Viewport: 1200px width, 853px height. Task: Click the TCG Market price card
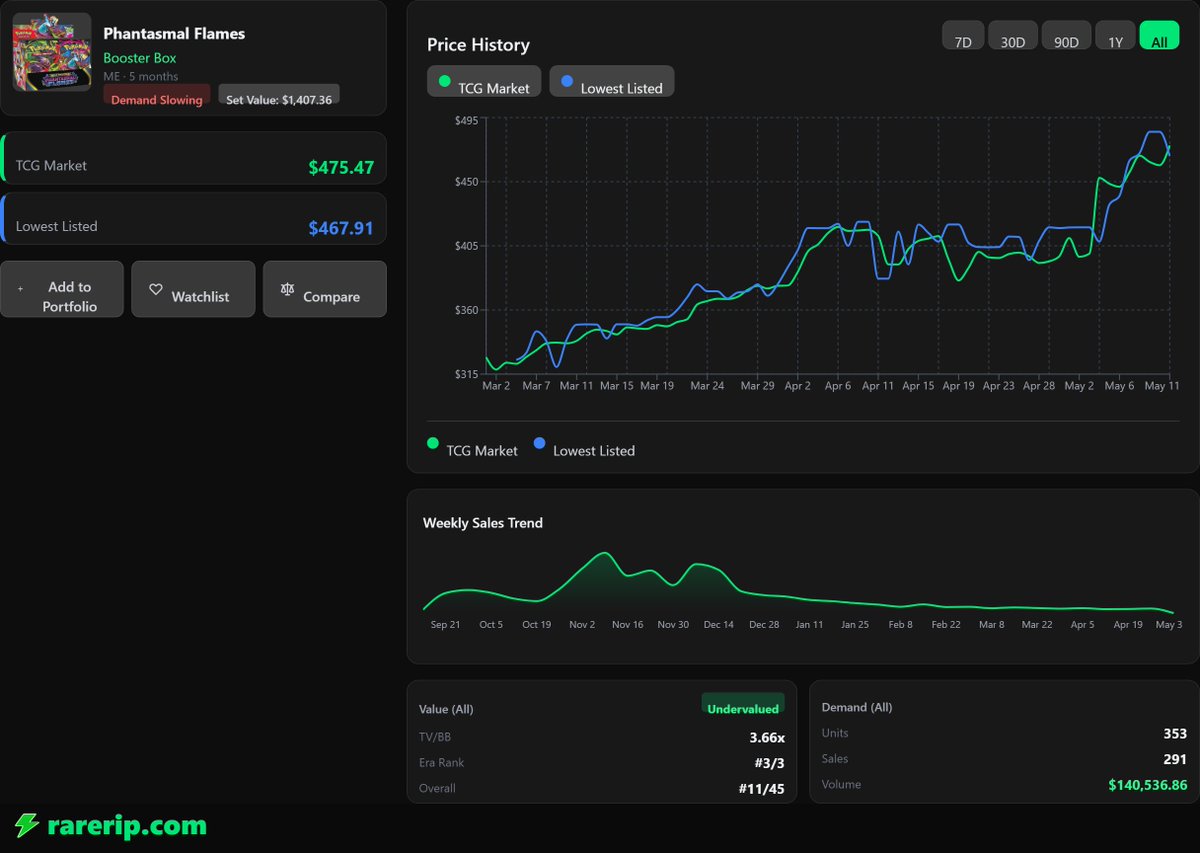pyautogui.click(x=193, y=158)
